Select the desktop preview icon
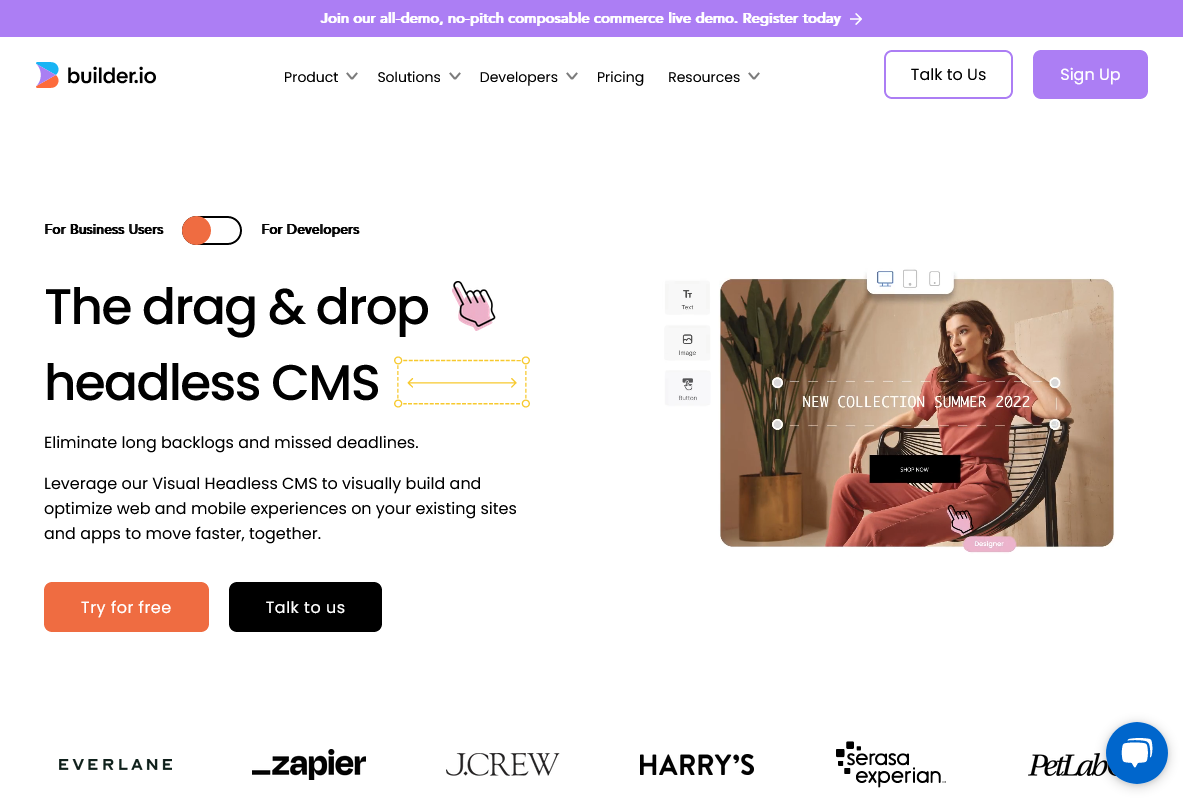Viewport: 1200px width, 800px height. coord(885,278)
